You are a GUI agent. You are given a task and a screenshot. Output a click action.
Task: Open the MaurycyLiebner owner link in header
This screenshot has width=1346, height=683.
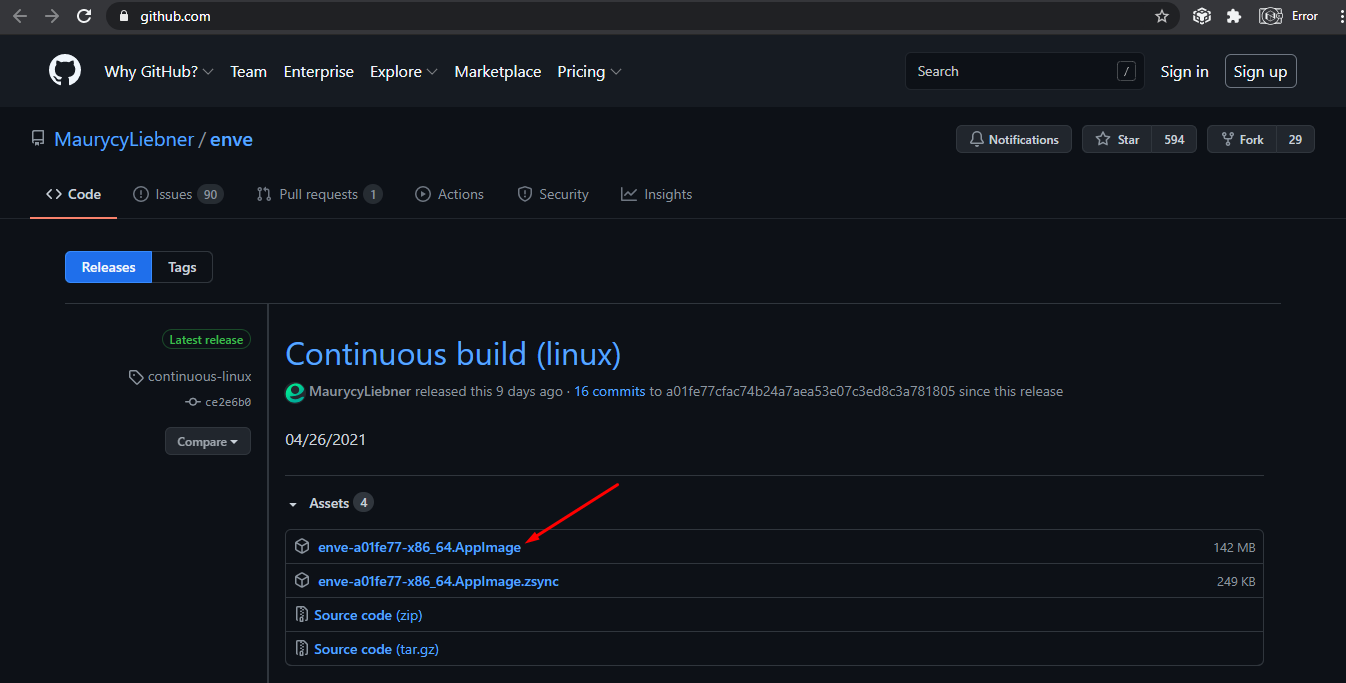[124, 139]
